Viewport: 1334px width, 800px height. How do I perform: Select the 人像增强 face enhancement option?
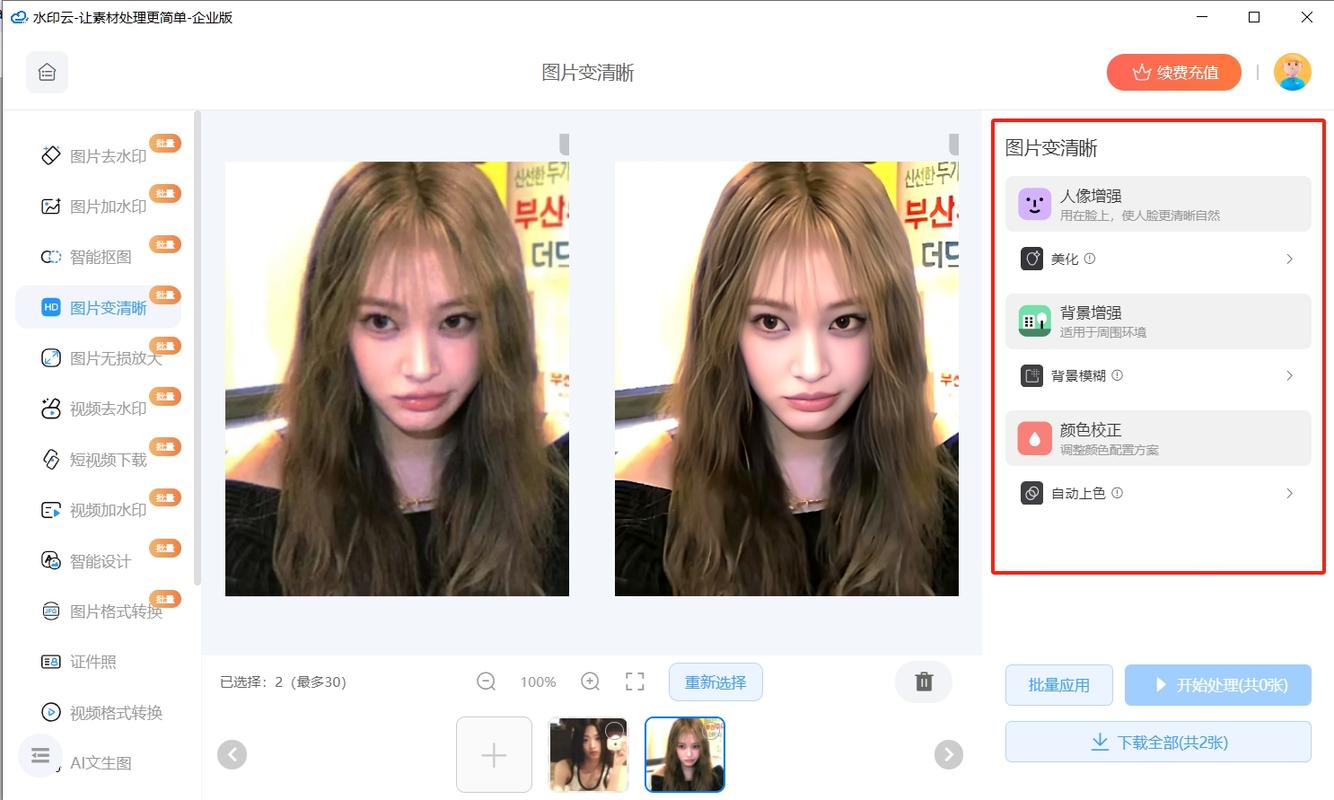(x=1157, y=204)
